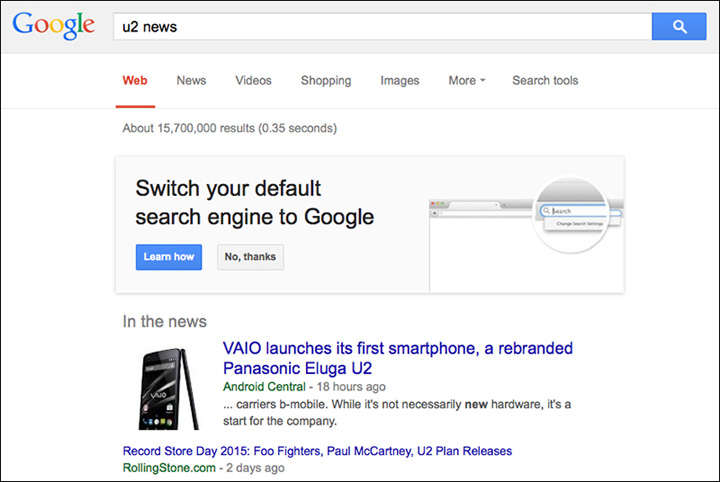
Task: Click the RollingStone.com source name
Action: 167,467
